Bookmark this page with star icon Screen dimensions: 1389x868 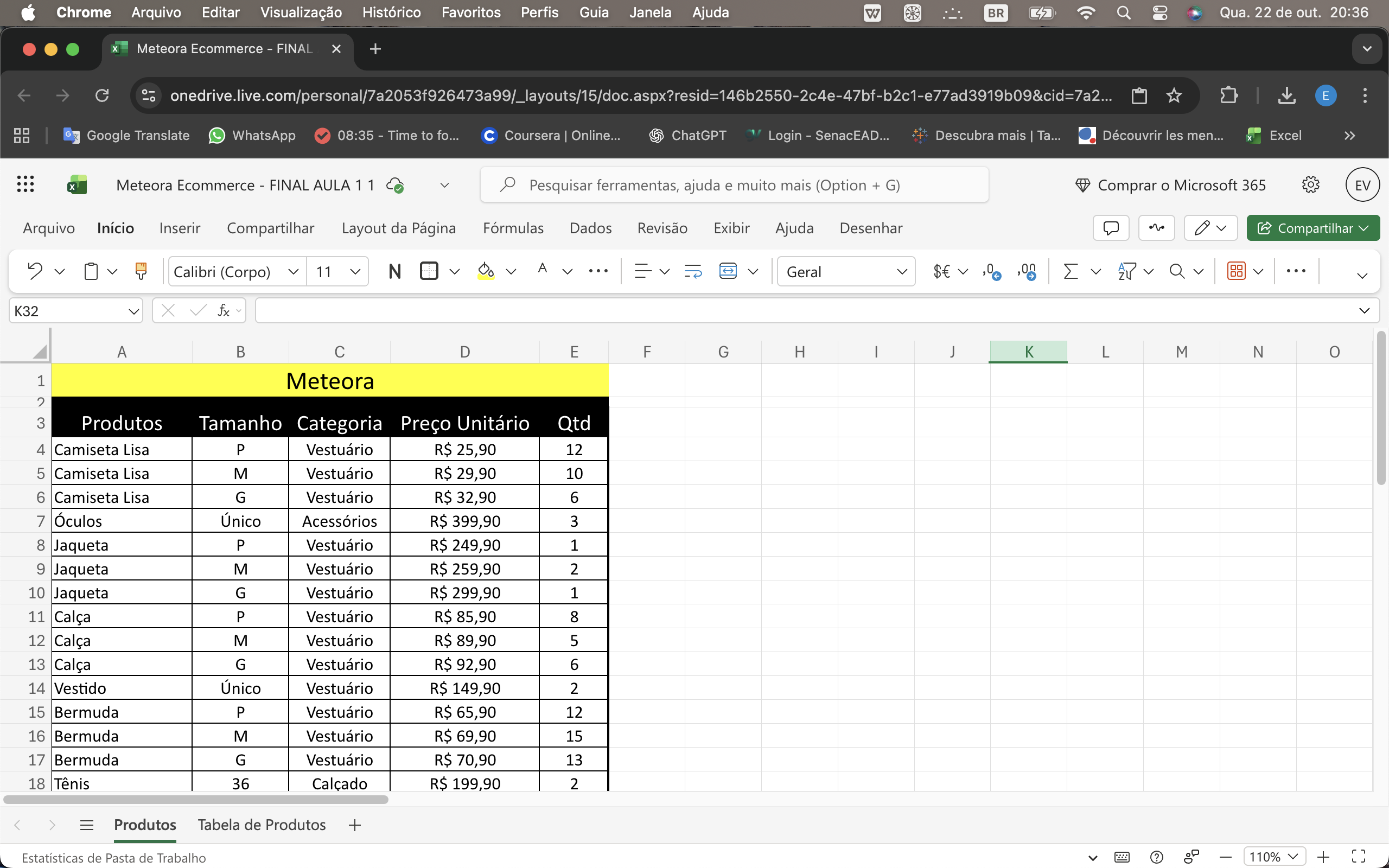1174,95
